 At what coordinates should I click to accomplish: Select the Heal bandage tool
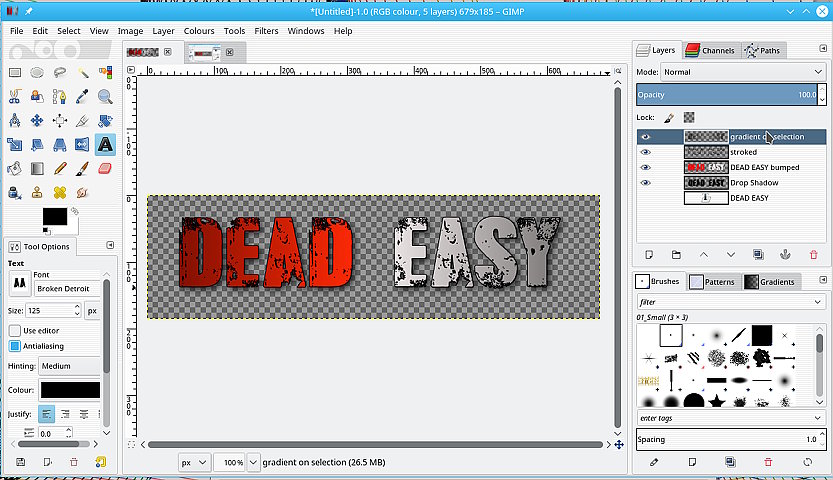60,192
